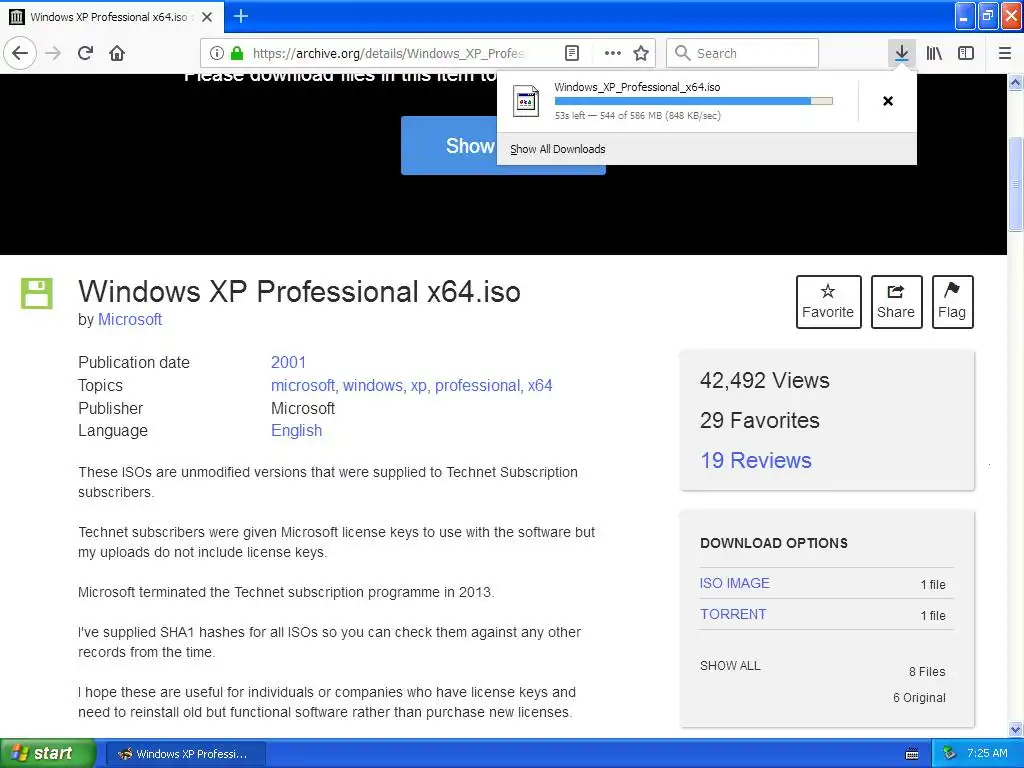
Task: Go back to the previous page
Action: pyautogui.click(x=20, y=53)
